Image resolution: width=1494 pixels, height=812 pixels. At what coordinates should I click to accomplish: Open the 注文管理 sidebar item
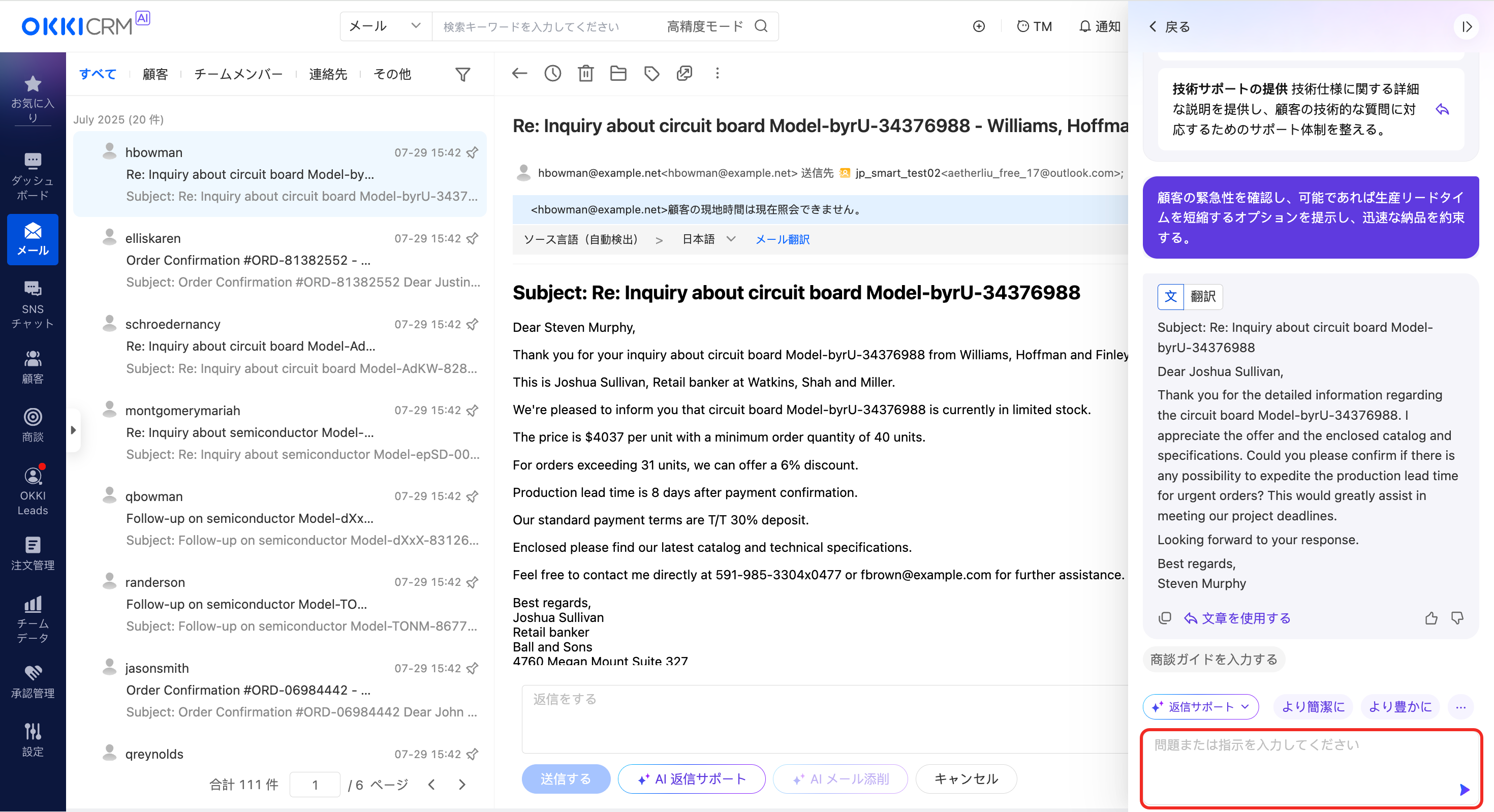point(33,553)
